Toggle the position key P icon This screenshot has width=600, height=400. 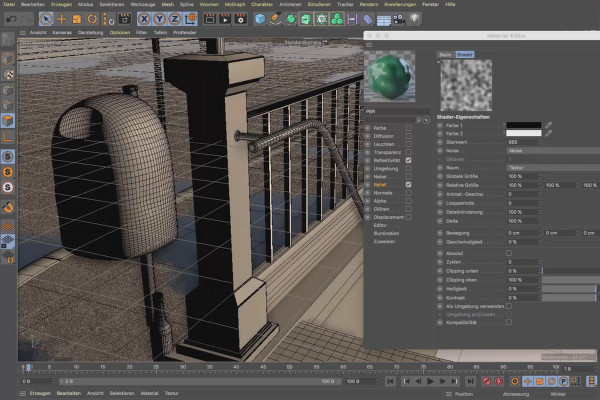pos(563,381)
